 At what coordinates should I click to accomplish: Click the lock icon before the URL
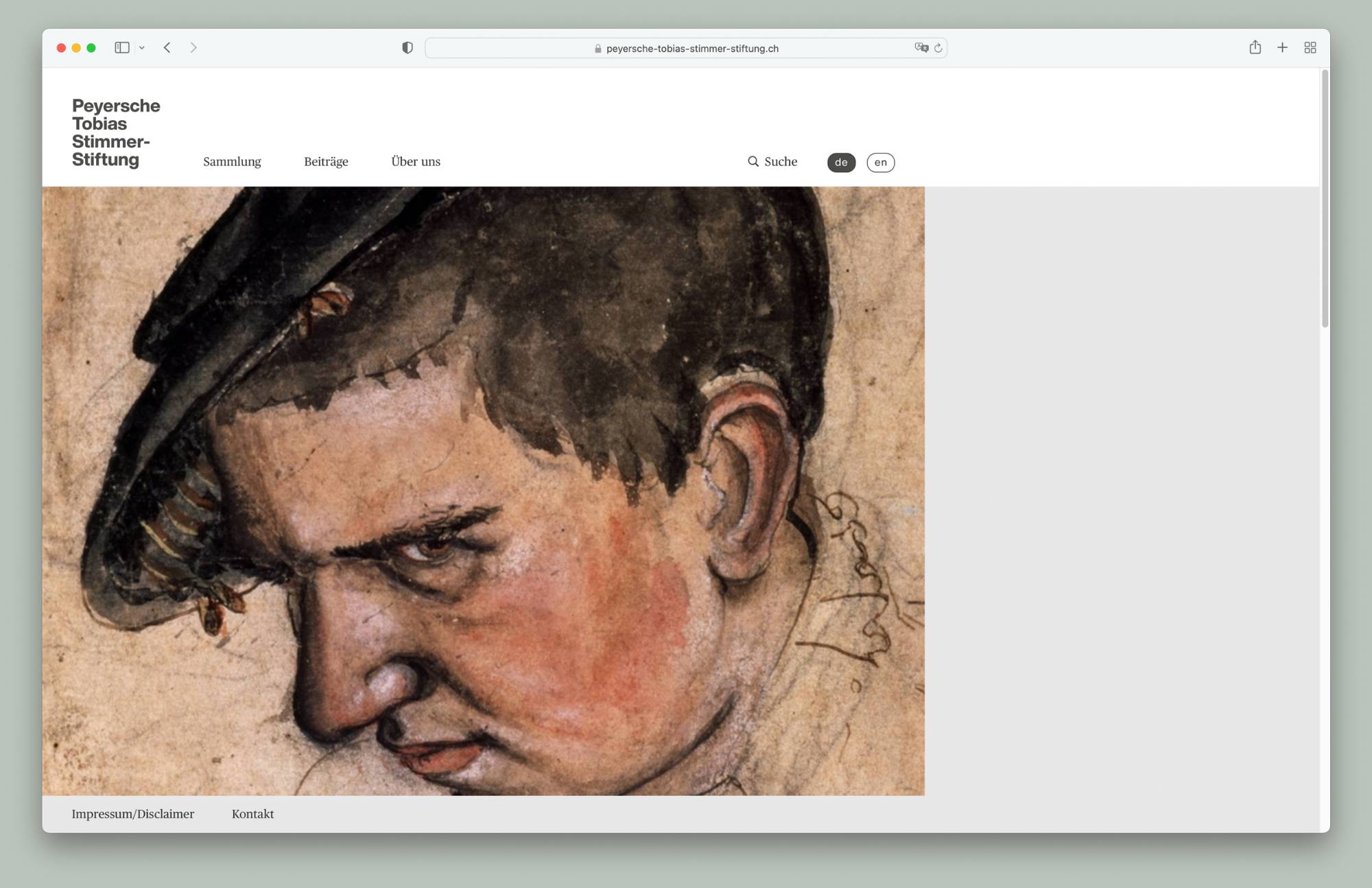click(x=598, y=48)
